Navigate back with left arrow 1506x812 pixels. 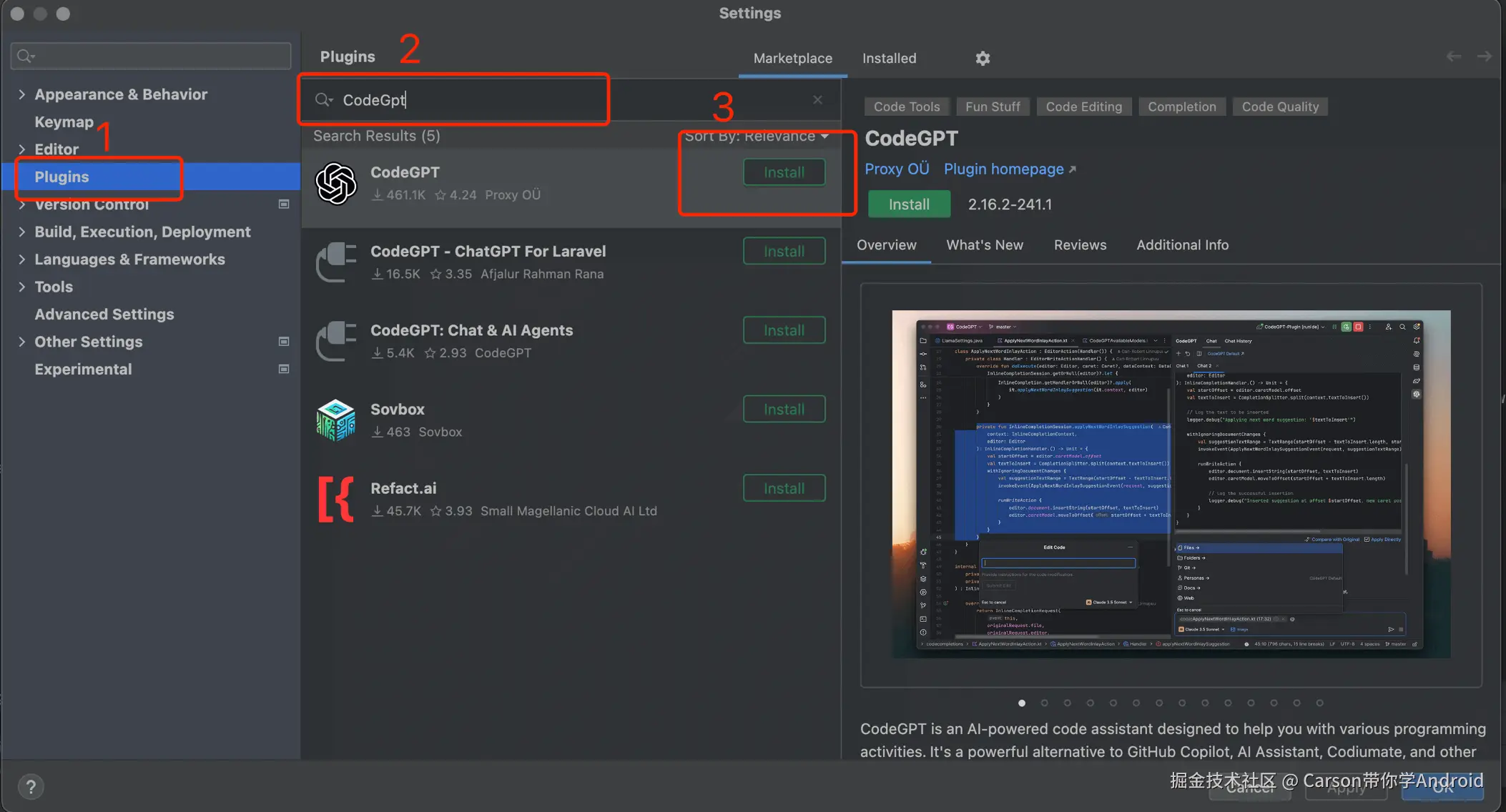(1453, 56)
